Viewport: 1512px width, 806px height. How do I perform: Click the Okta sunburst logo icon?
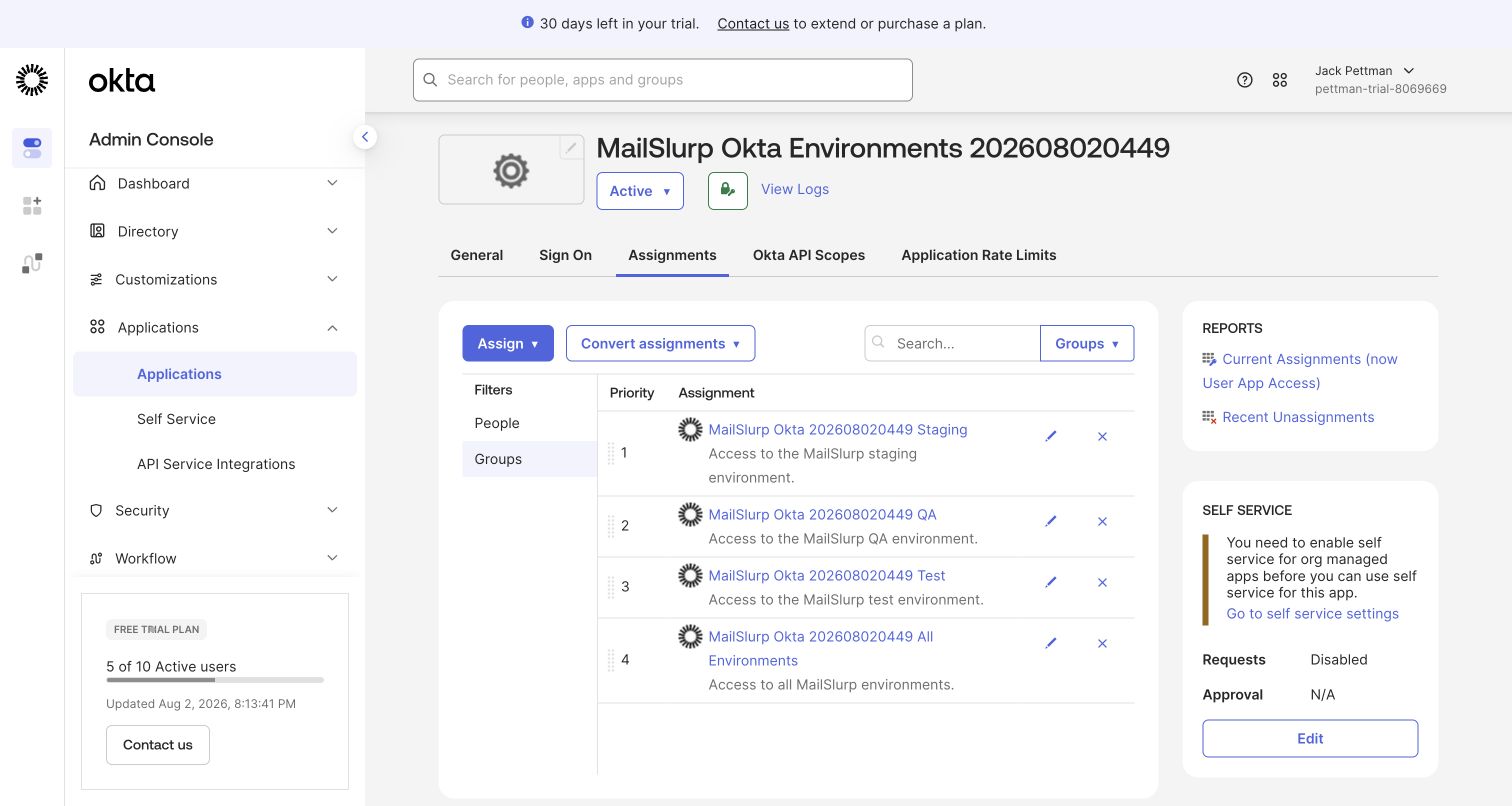coord(32,80)
